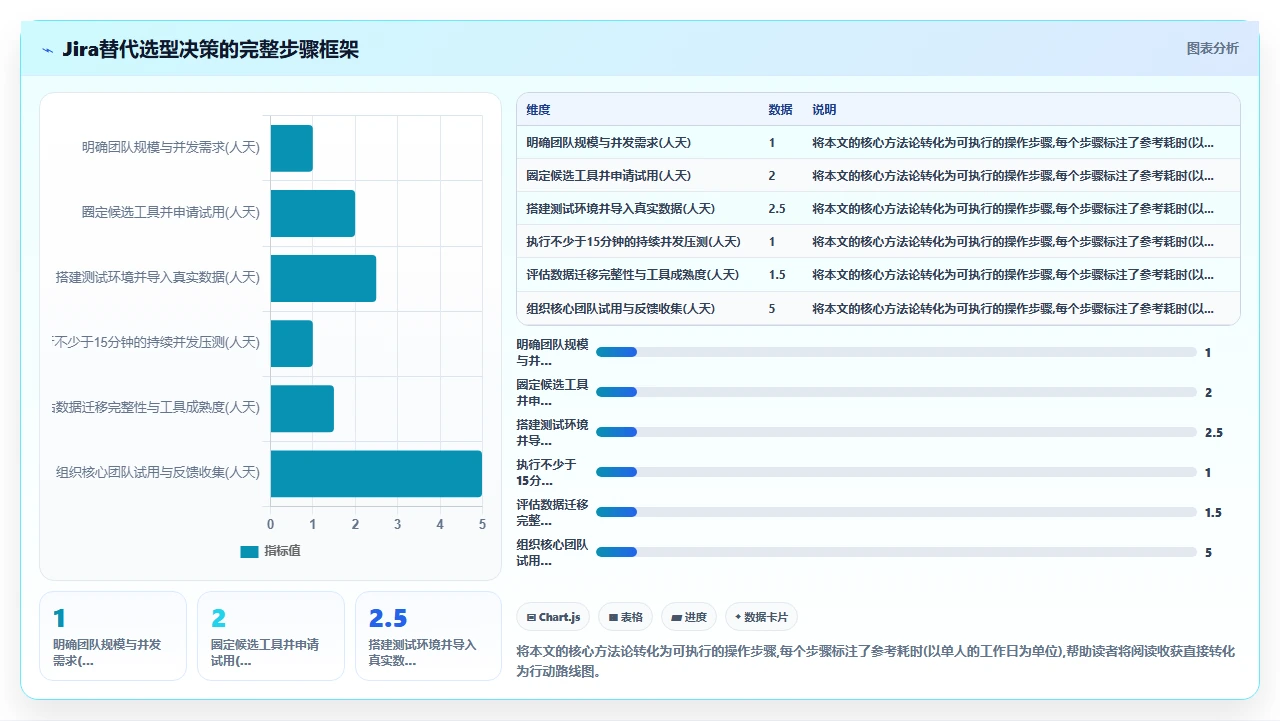Click the progress bar for 组织核心团队试用…

click(x=896, y=552)
